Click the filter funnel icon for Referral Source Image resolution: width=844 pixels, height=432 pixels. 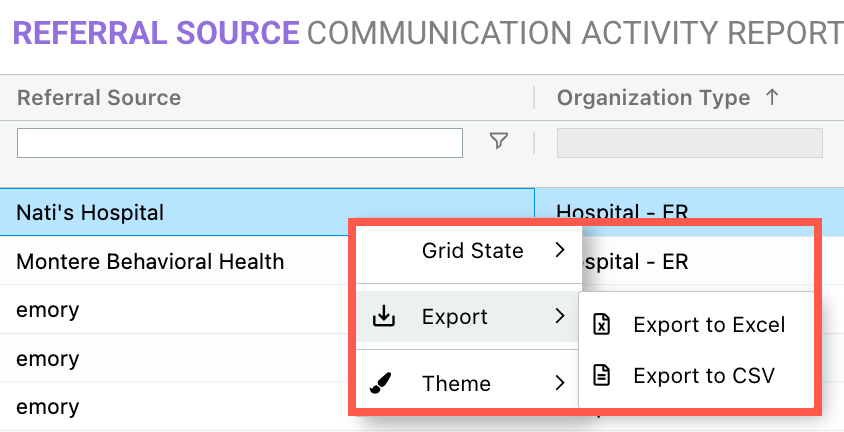pos(499,142)
